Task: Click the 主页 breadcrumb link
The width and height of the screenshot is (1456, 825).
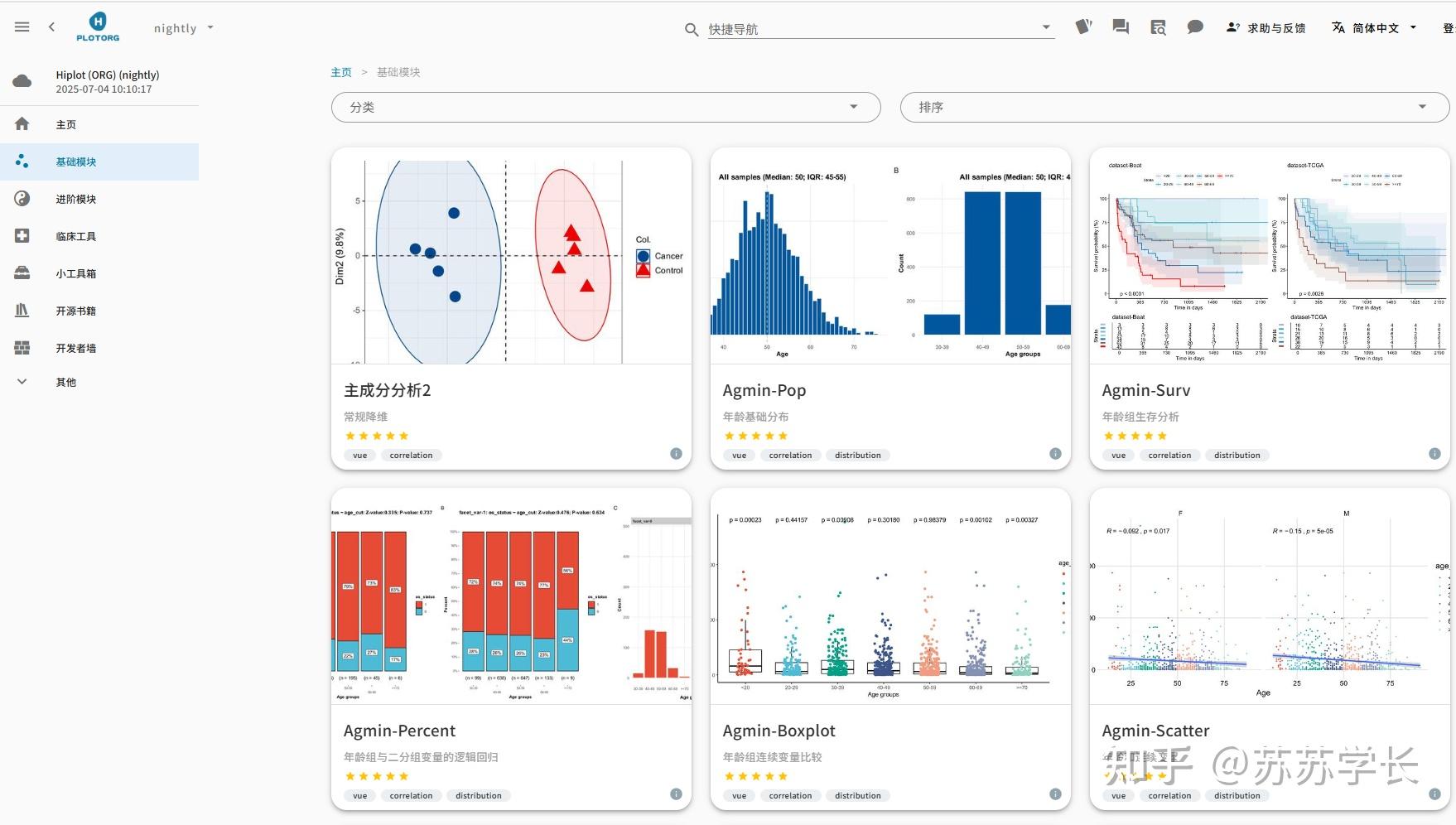Action: [x=341, y=72]
